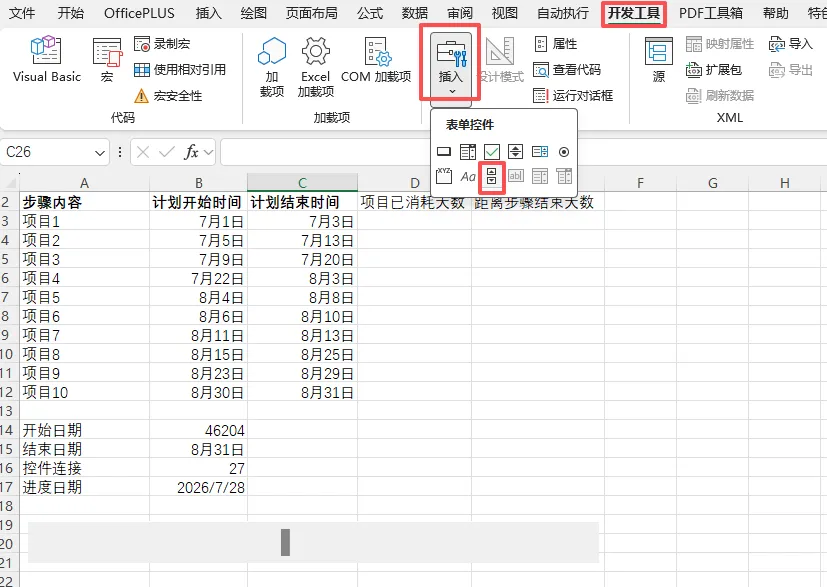827x587 pixels.
Task: Click 扩展包 expansion packs
Action: [x=714, y=70]
